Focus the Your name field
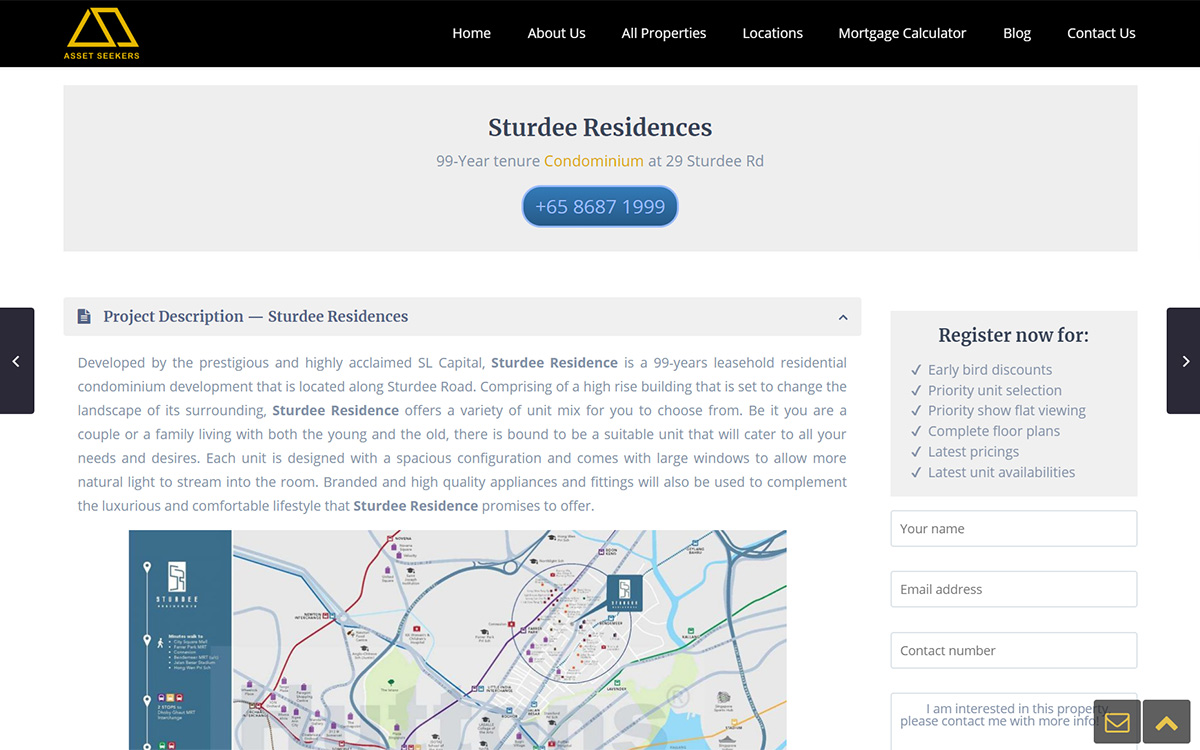Screen dimensions: 1200x750 [x=1013, y=529]
